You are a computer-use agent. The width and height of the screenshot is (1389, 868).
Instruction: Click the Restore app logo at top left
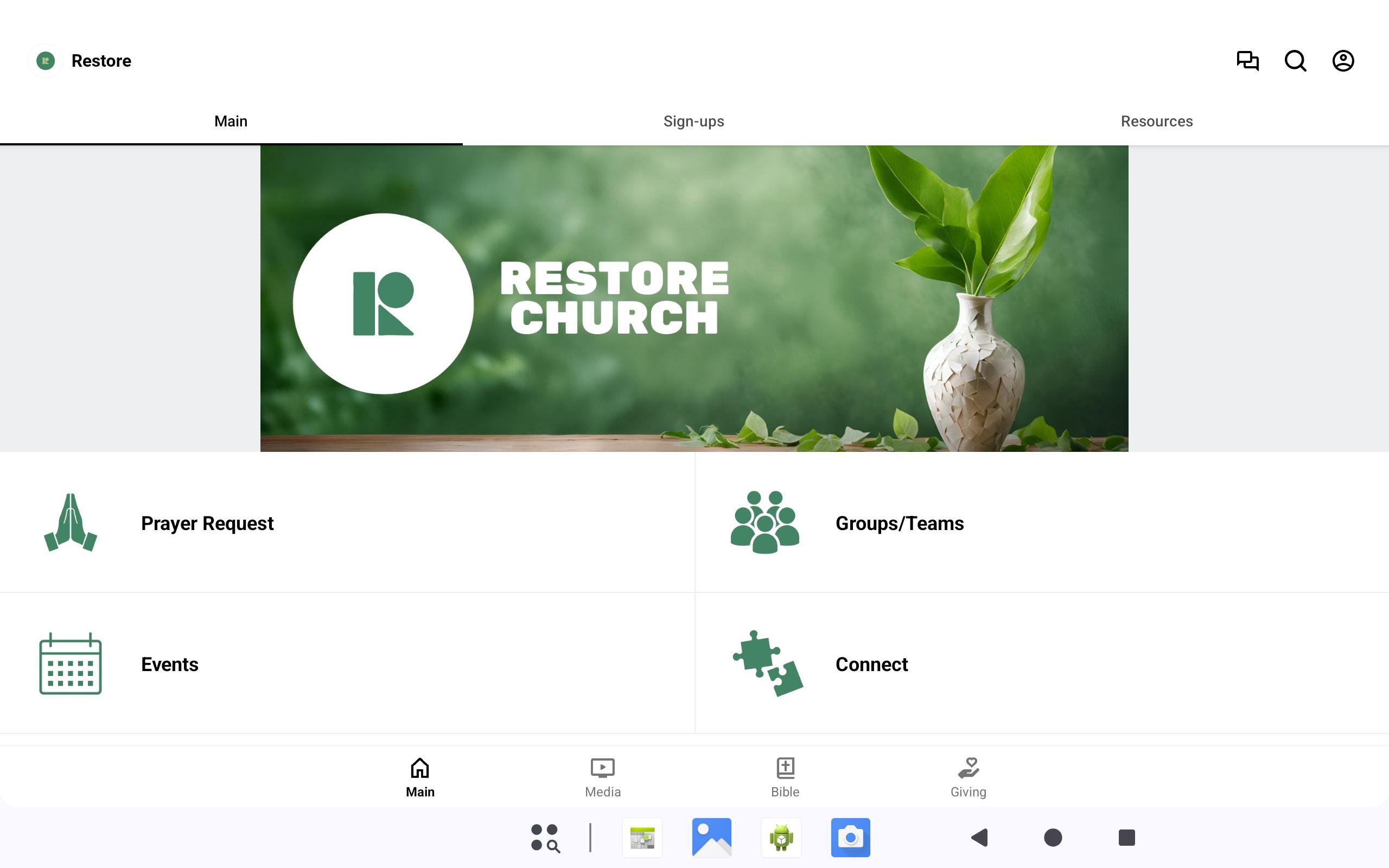point(46,61)
